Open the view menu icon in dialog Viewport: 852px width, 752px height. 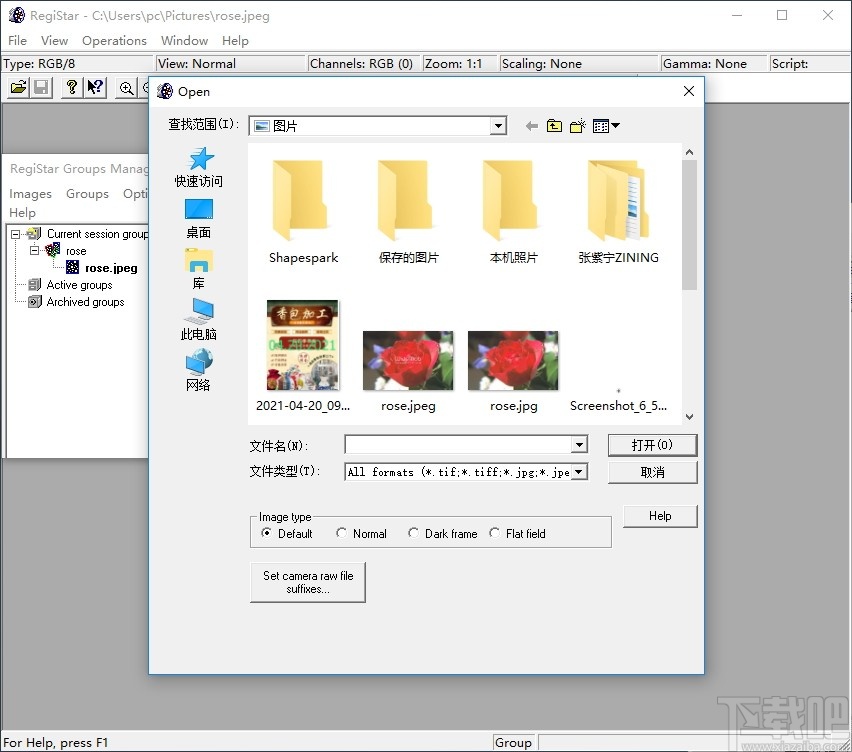coord(606,126)
